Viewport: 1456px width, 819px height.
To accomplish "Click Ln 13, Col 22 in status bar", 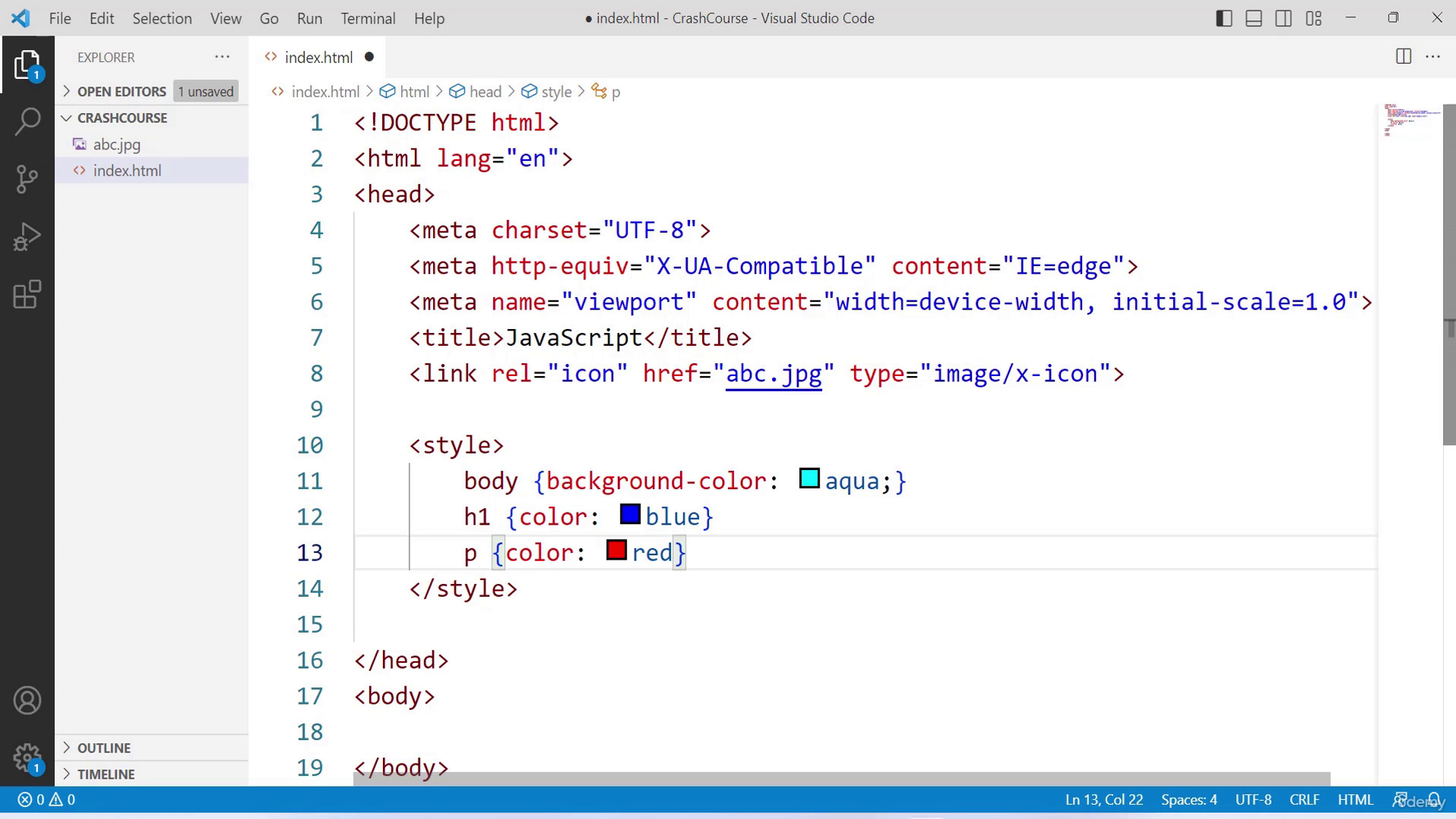I will 1104,799.
